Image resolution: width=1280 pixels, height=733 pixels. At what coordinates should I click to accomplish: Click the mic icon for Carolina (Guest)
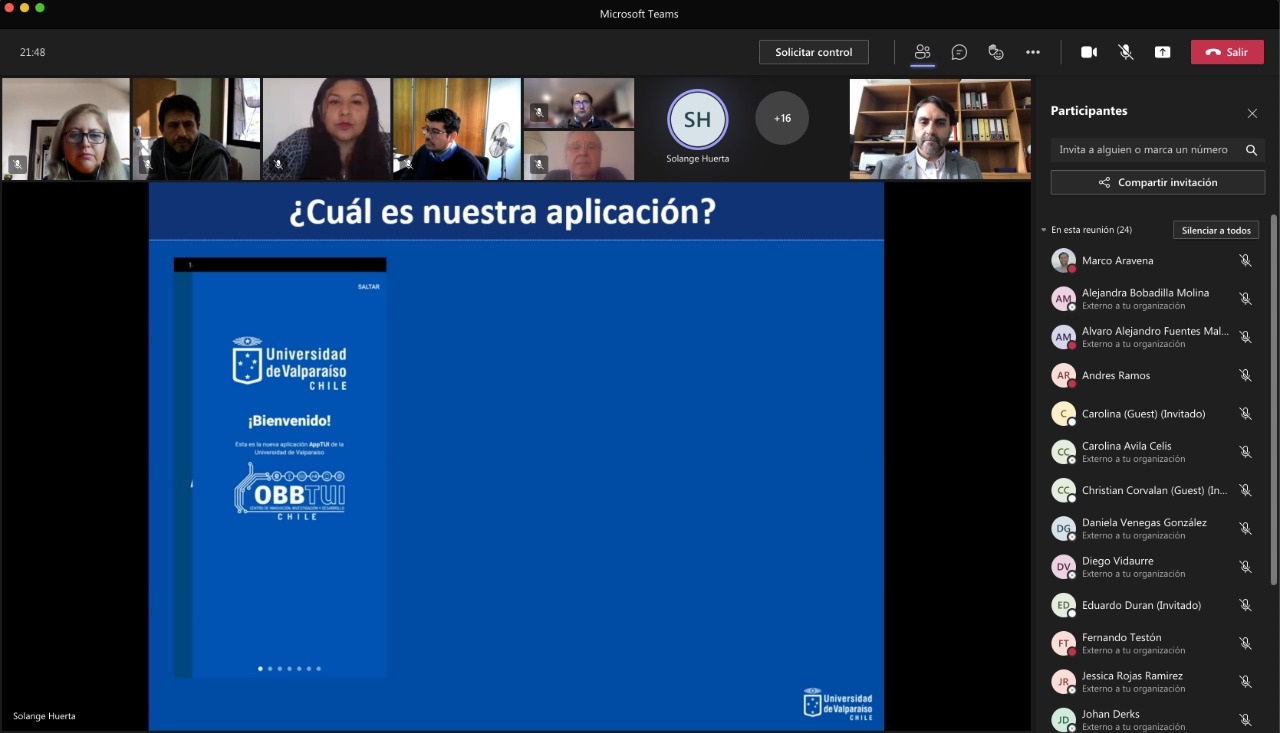coord(1245,414)
